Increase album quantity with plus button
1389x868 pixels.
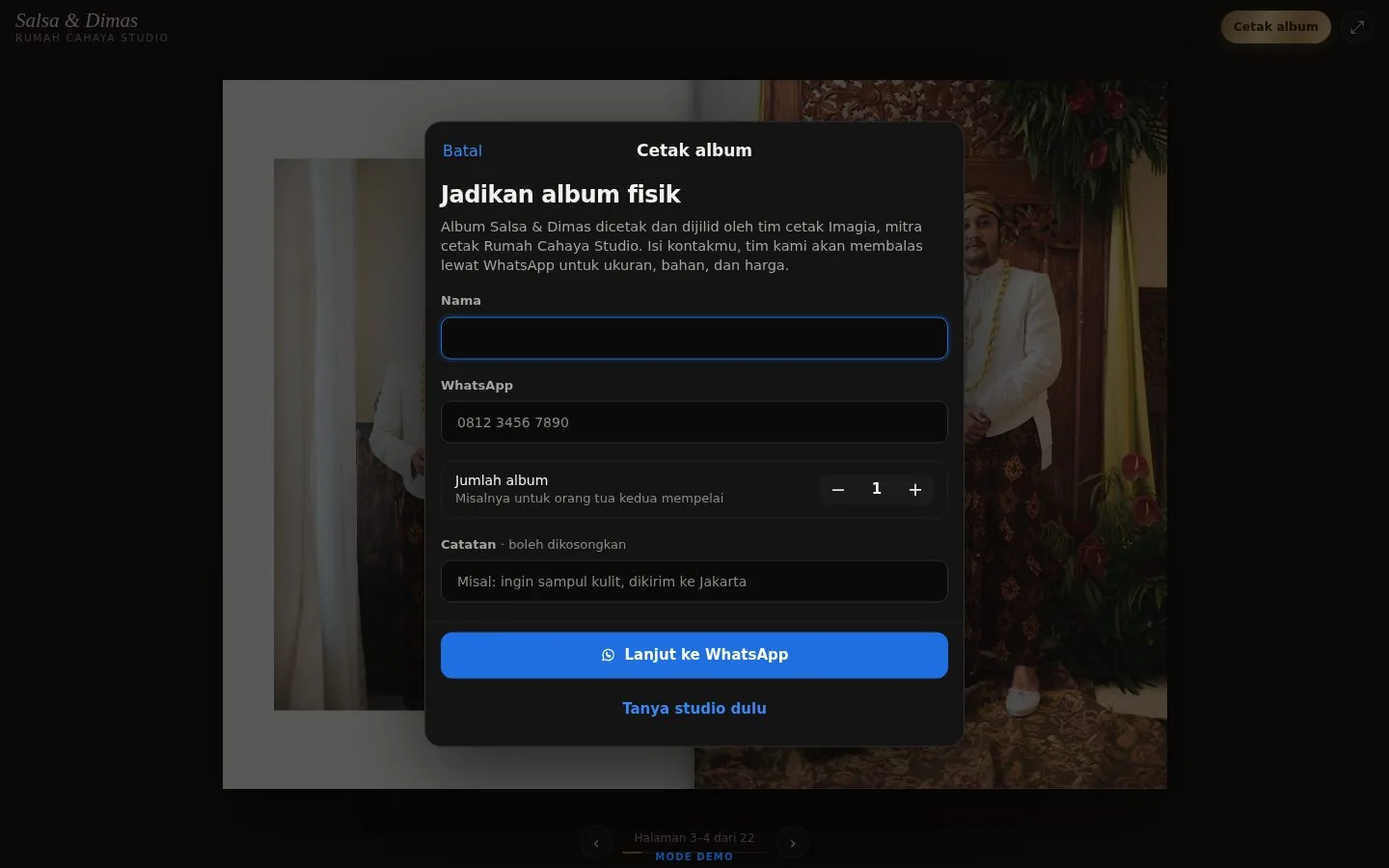915,490
